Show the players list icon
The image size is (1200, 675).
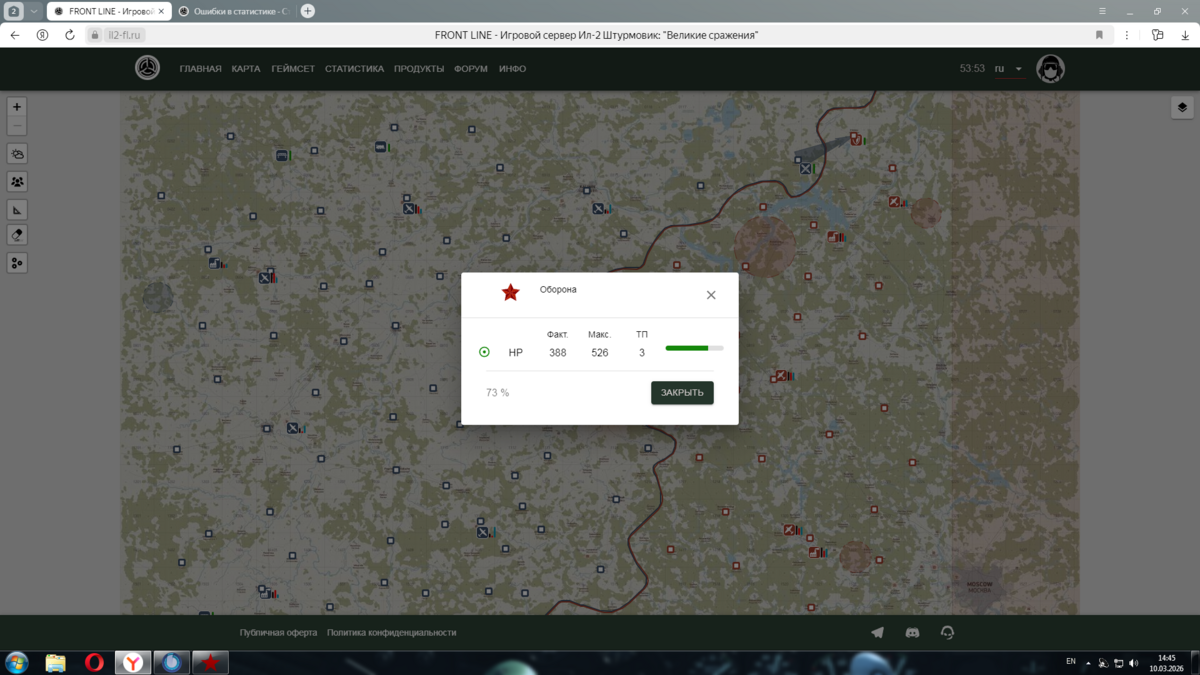(x=17, y=182)
